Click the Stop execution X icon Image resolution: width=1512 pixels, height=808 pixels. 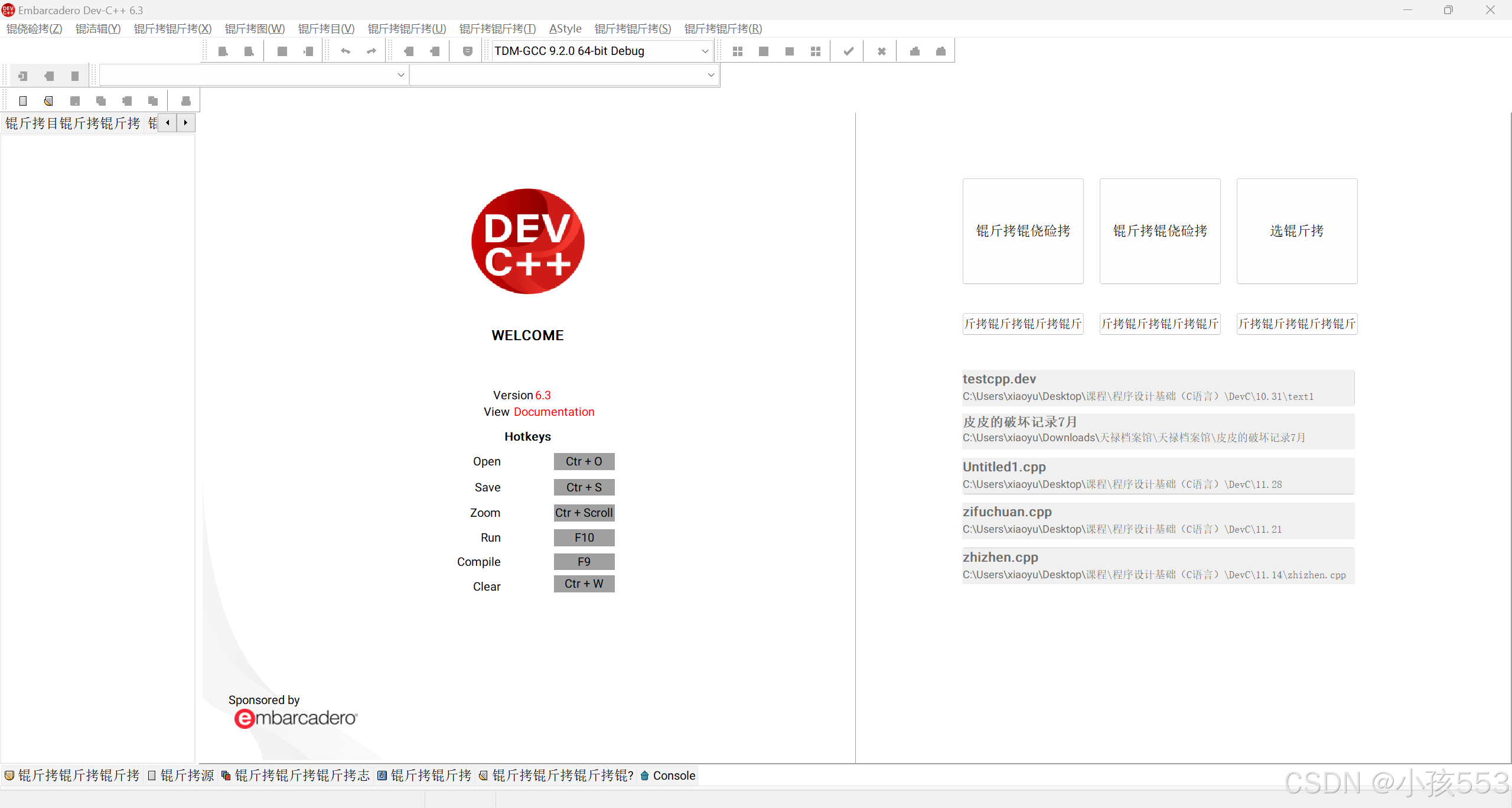click(882, 51)
